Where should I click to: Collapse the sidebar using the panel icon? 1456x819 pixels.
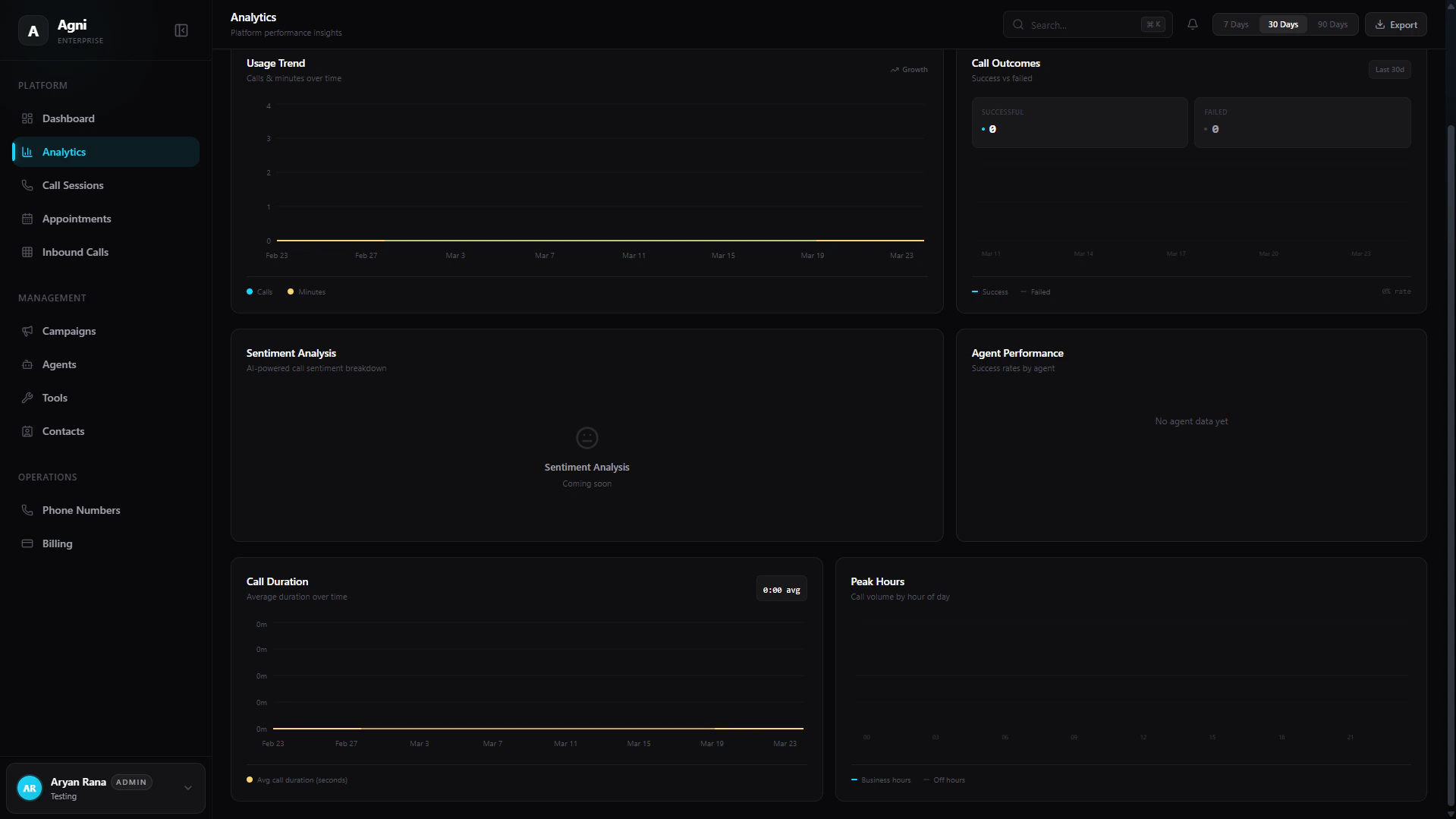coord(181,30)
